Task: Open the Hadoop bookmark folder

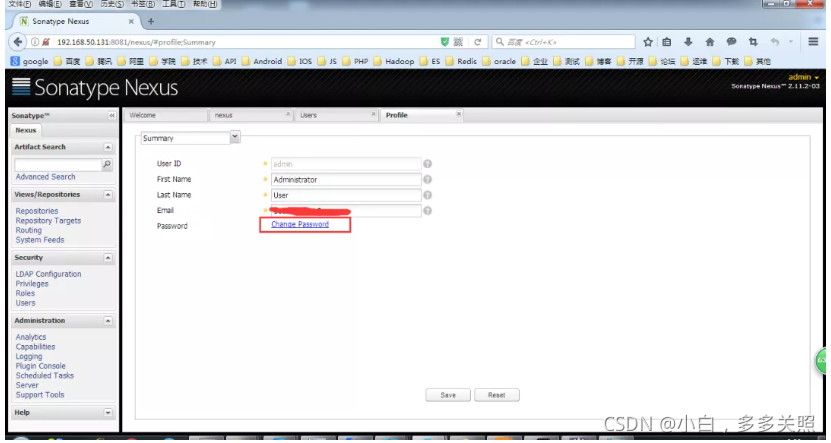Action: (x=394, y=61)
